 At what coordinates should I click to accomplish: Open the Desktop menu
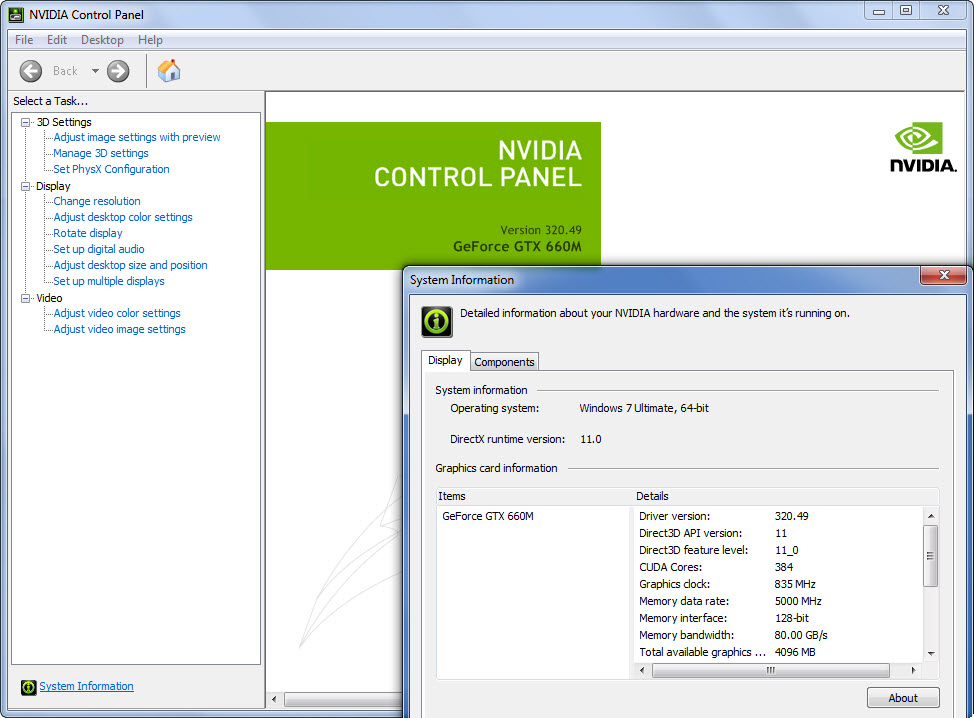click(x=102, y=40)
